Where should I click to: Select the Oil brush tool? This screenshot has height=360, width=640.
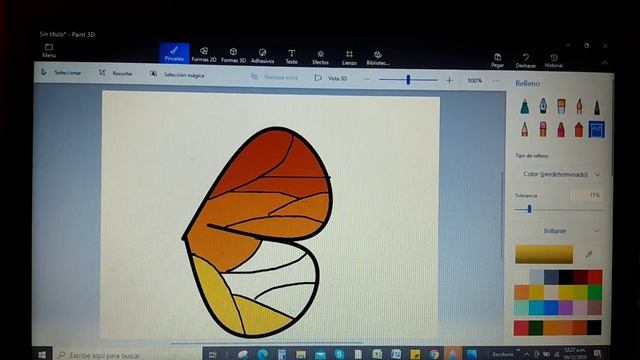561,106
